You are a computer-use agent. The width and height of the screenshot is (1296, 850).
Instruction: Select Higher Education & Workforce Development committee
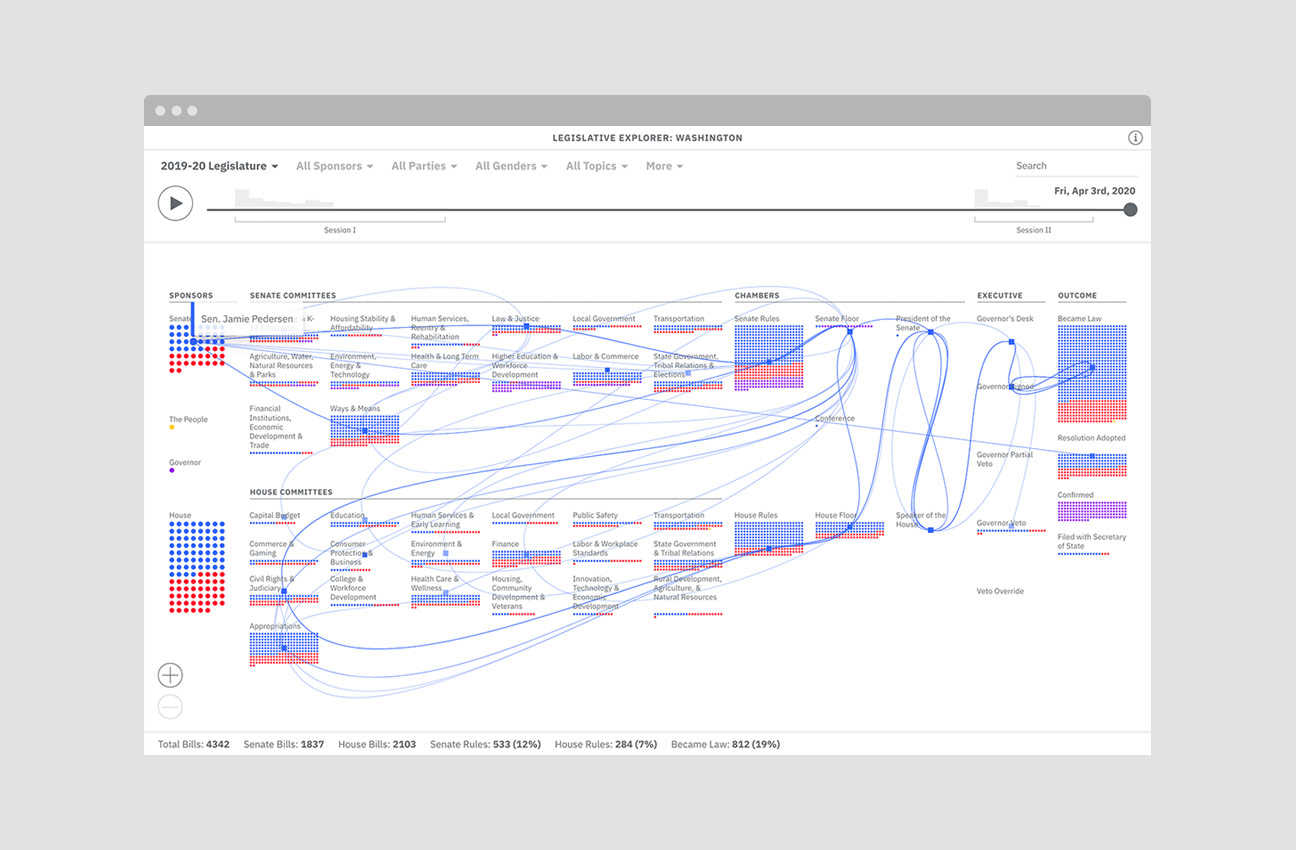click(526, 371)
